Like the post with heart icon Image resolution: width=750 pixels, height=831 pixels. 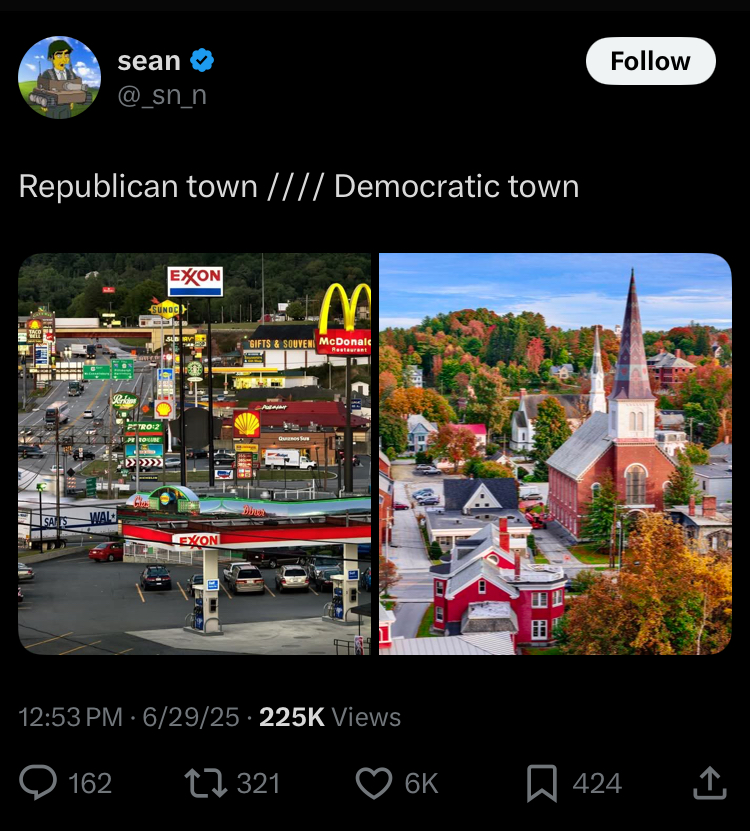pyautogui.click(x=374, y=783)
